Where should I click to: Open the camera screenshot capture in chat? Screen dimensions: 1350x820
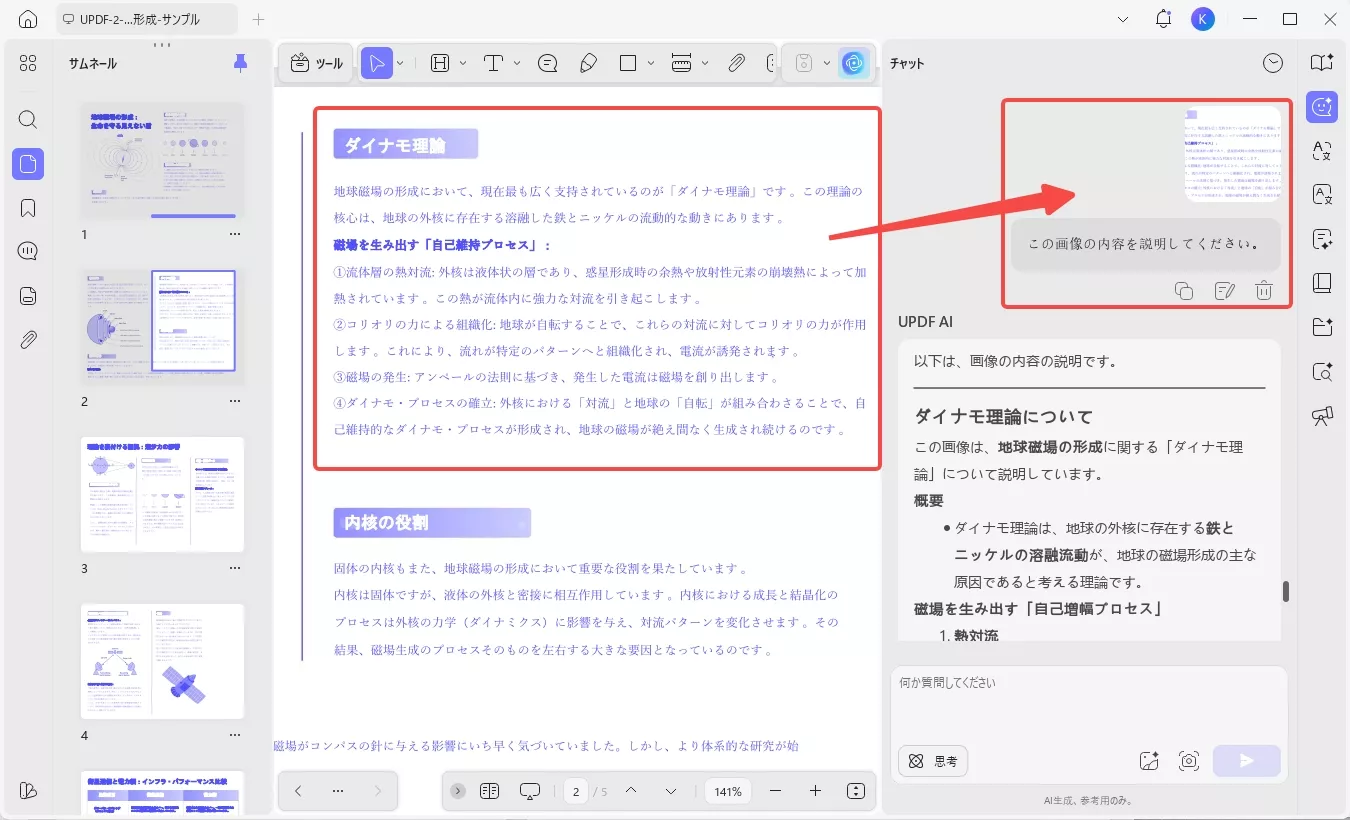(1189, 761)
